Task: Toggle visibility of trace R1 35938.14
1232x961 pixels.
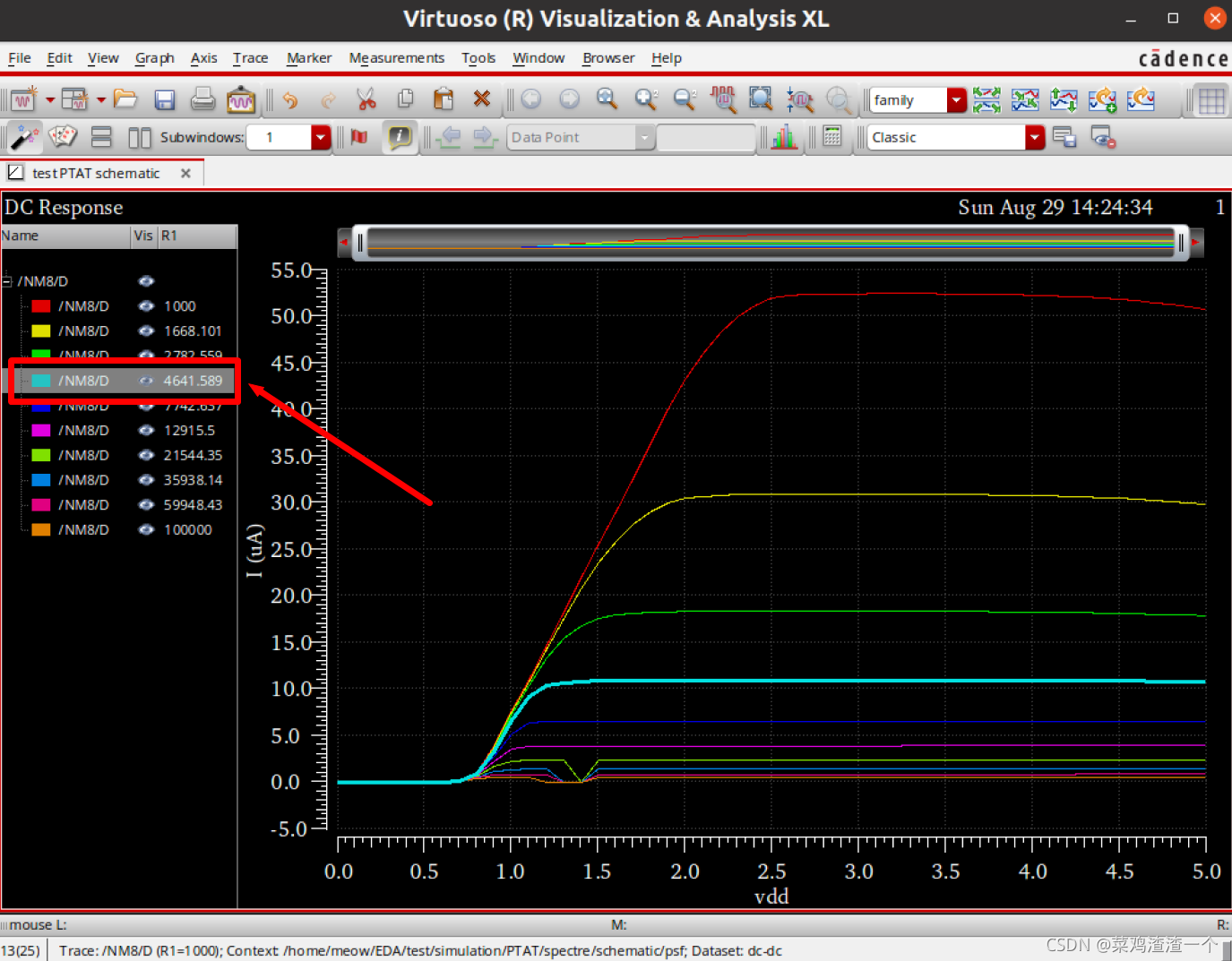Action: [146, 480]
